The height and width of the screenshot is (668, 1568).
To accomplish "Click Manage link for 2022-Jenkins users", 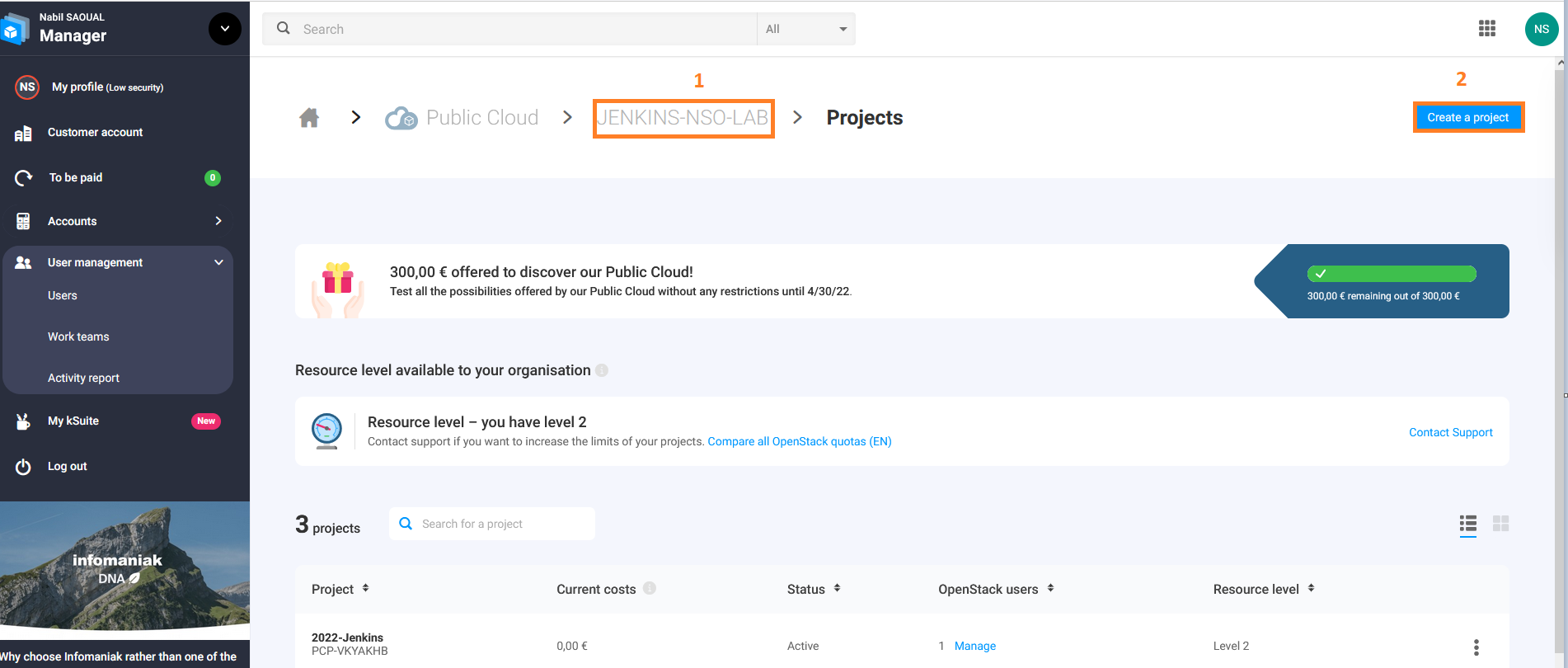I will pyautogui.click(x=975, y=646).
